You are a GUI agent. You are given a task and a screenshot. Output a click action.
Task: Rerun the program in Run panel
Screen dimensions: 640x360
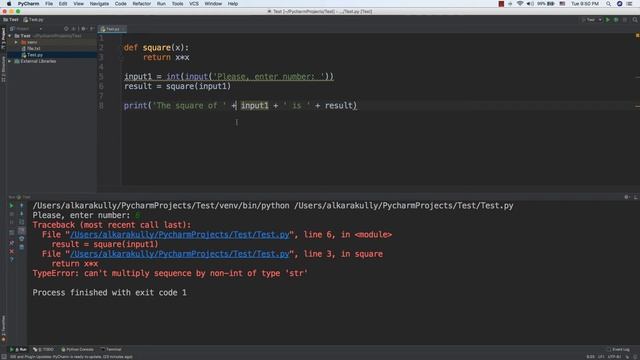click(x=11, y=206)
